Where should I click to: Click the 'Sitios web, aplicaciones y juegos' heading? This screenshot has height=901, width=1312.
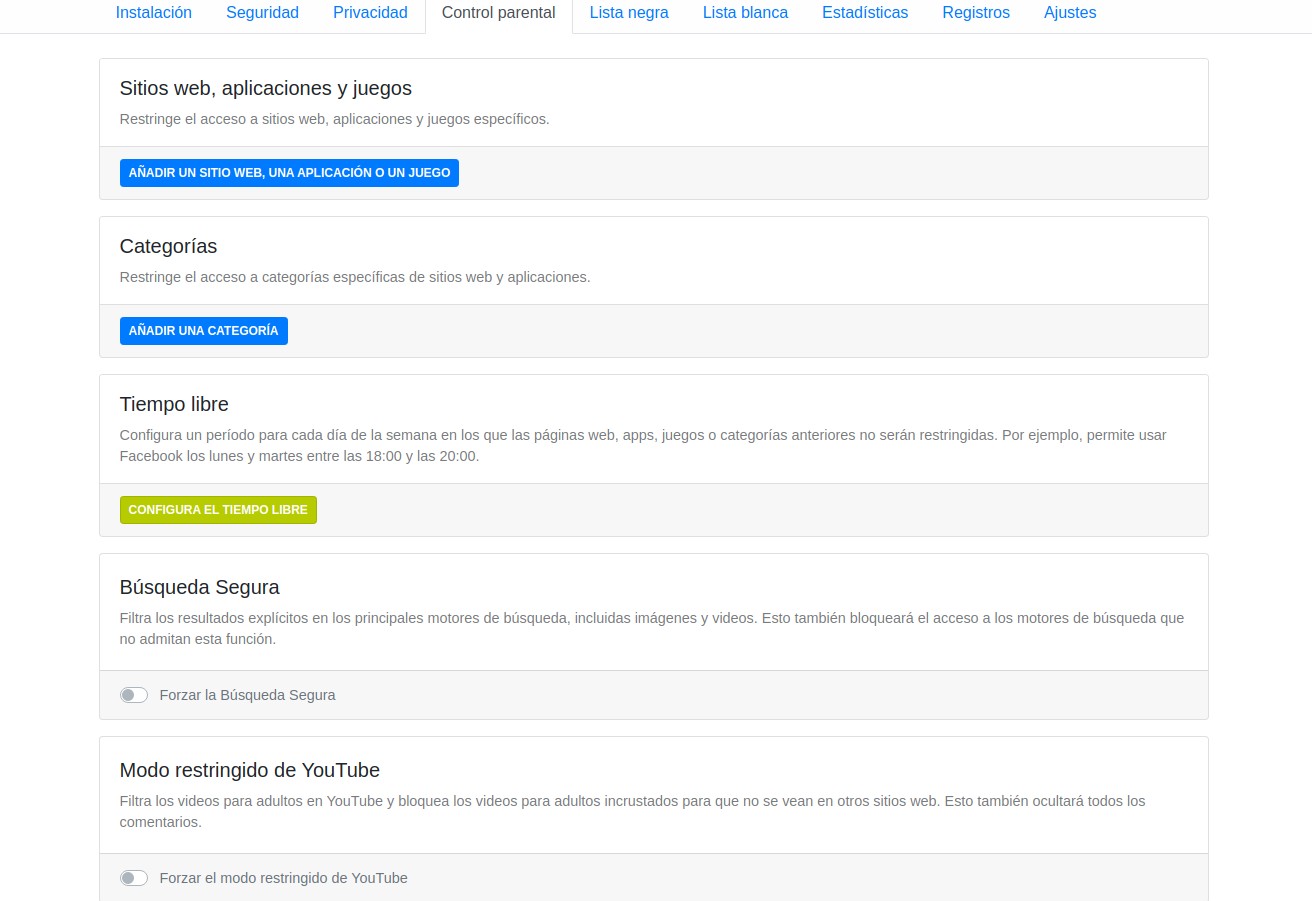click(265, 88)
